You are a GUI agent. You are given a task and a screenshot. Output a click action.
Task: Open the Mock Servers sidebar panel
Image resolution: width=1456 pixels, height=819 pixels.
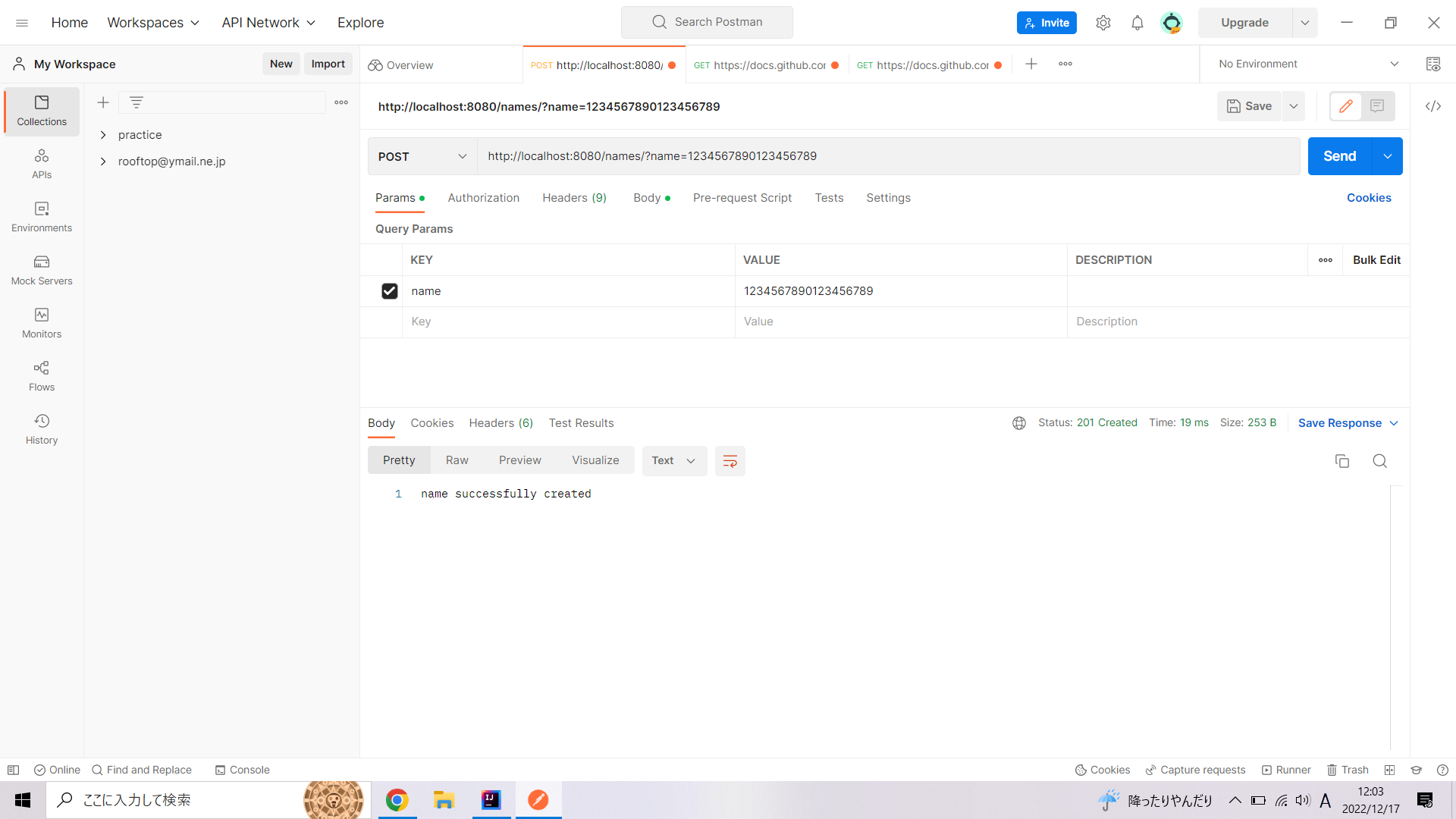[x=42, y=270]
